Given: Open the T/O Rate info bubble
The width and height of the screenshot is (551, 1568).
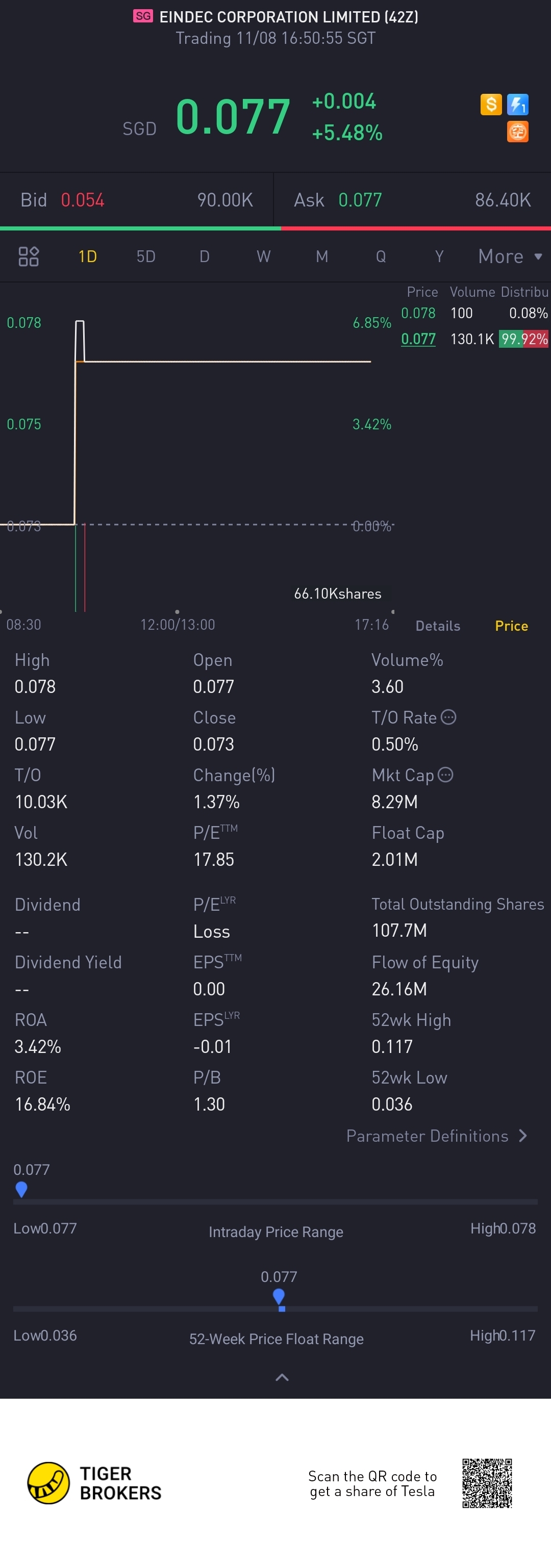Looking at the screenshot, I should [449, 717].
